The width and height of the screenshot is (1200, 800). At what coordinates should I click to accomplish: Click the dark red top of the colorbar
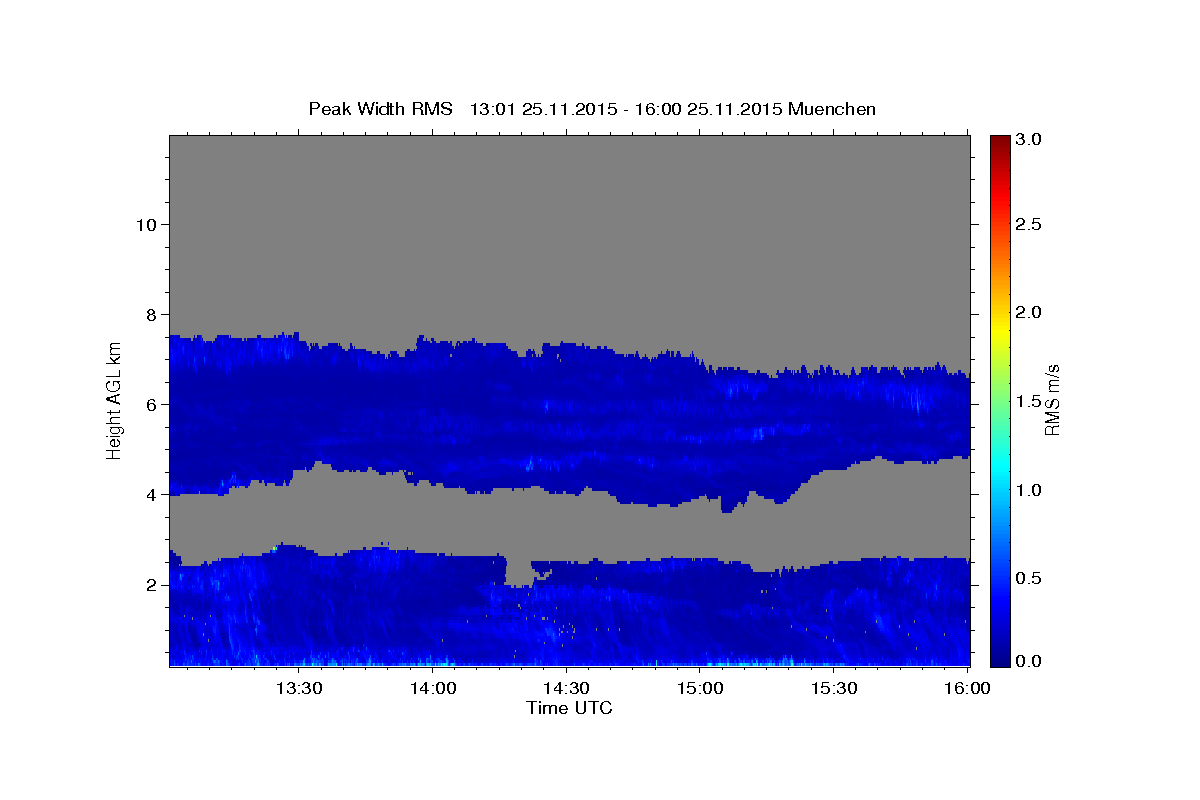click(x=999, y=142)
